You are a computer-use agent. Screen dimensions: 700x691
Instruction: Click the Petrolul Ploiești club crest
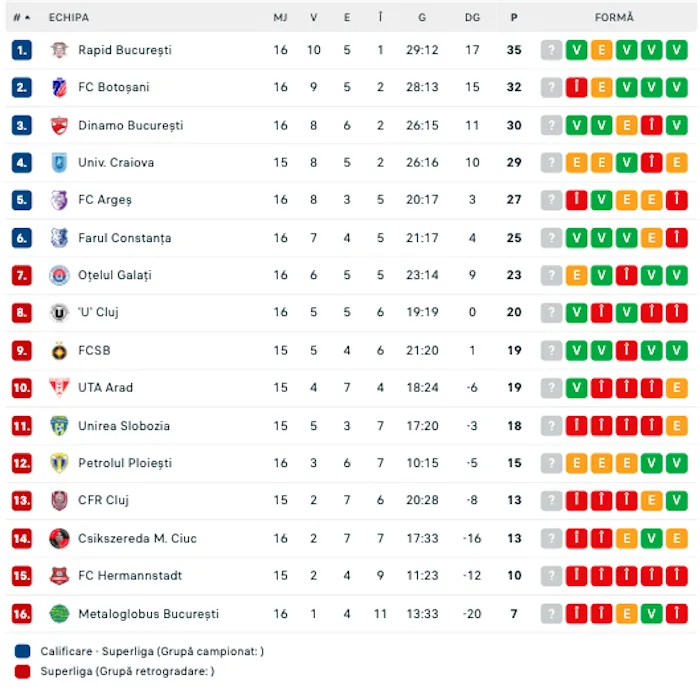59,463
